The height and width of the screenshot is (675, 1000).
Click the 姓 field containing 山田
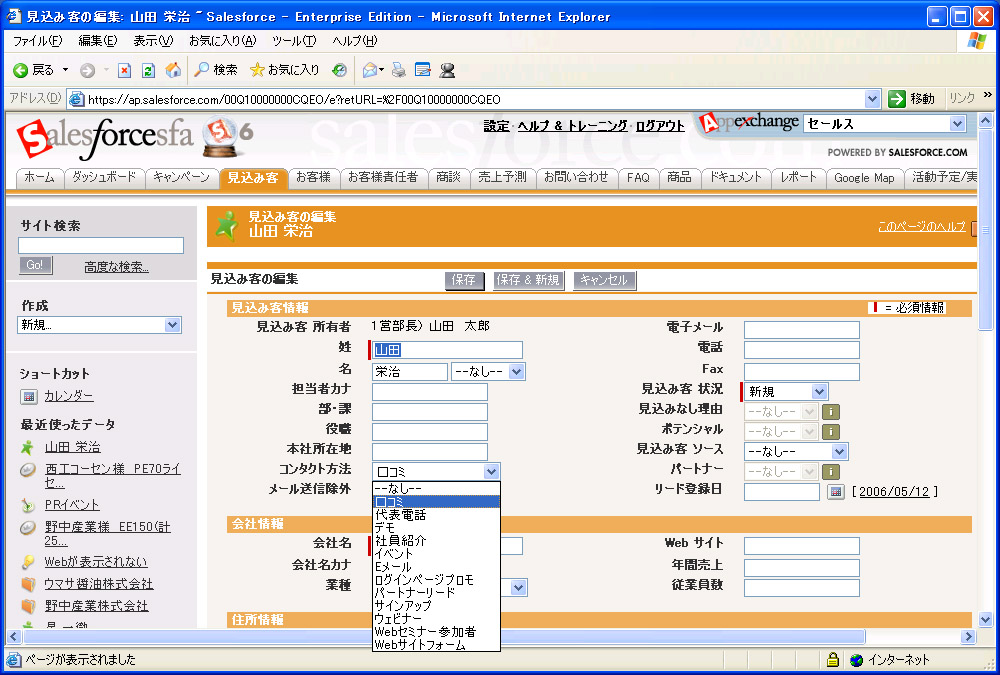coord(447,350)
